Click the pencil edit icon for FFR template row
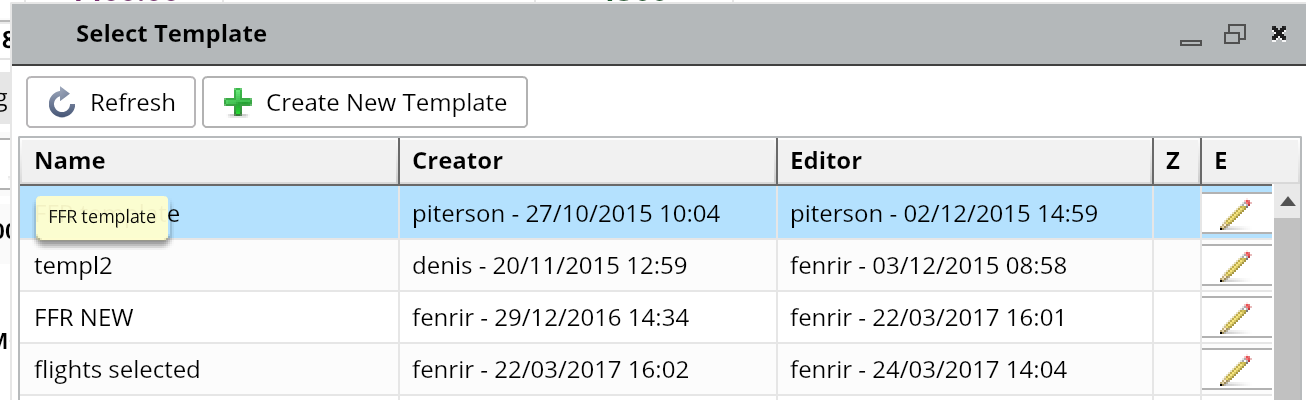This screenshot has height=400, width=1306. pyautogui.click(x=1236, y=213)
